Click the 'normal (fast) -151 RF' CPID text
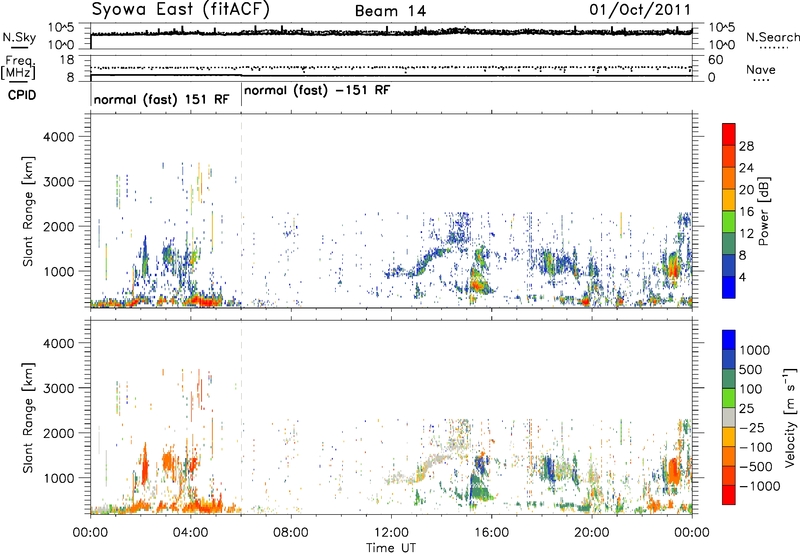800x554 pixels. 317,90
